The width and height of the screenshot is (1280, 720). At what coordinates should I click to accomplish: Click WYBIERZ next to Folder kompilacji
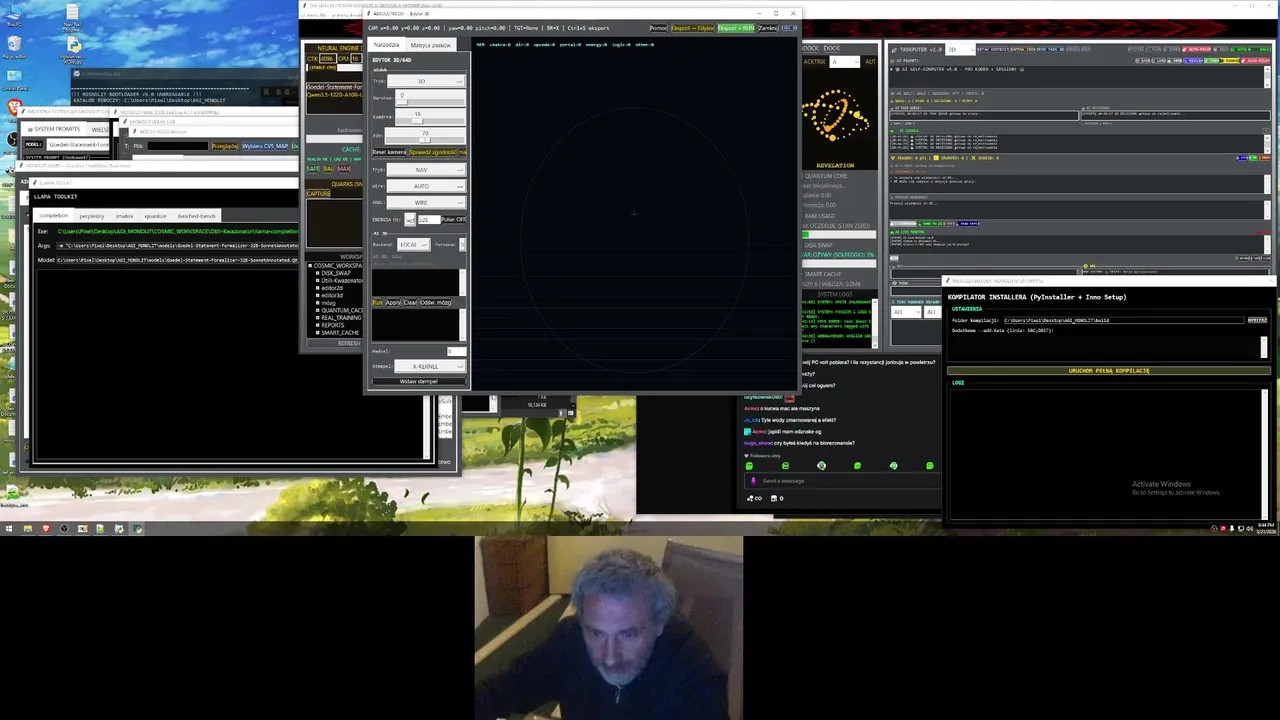pyautogui.click(x=1257, y=320)
